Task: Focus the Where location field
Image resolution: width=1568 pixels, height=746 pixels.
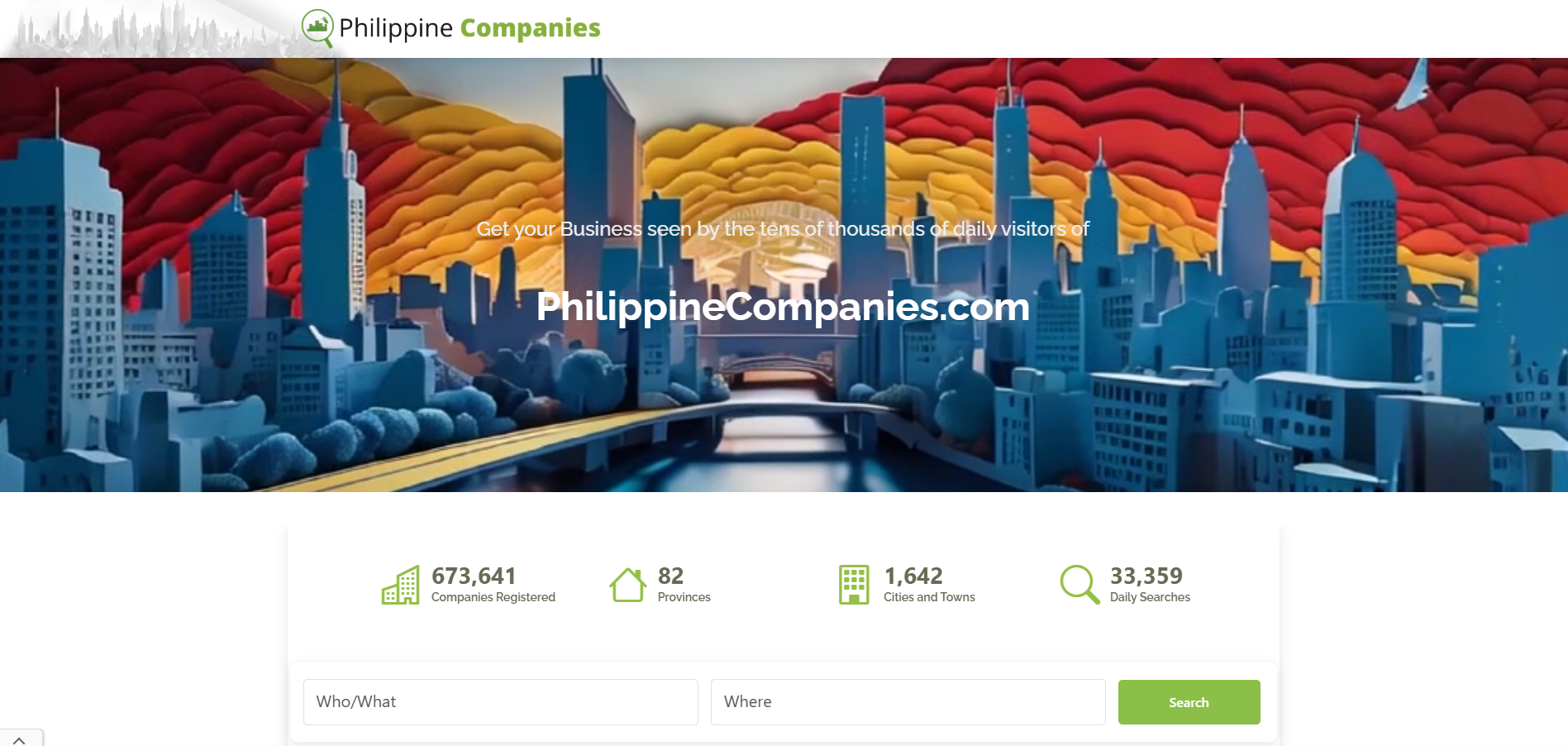Action: [x=908, y=702]
